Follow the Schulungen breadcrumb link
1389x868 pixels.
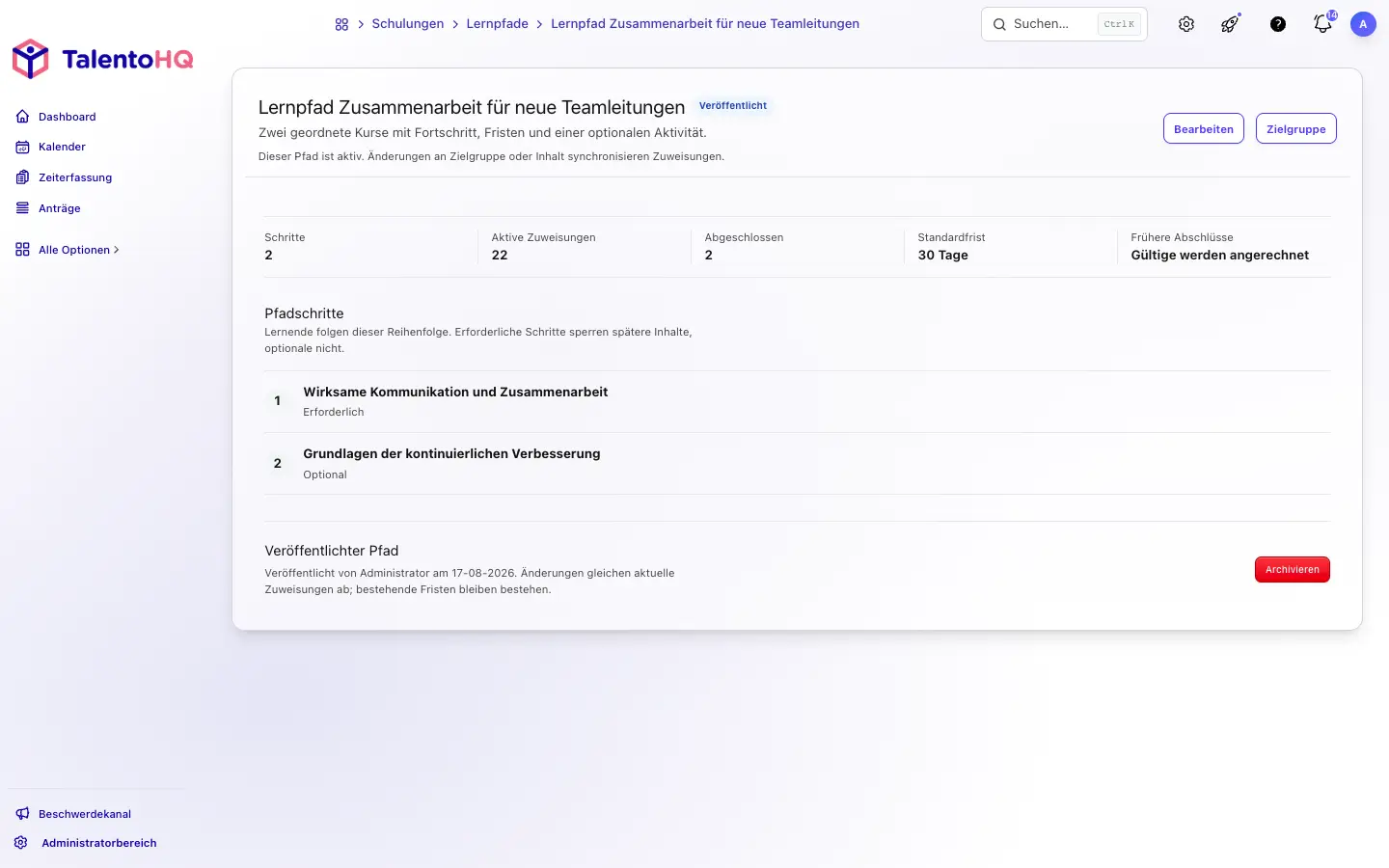click(408, 24)
